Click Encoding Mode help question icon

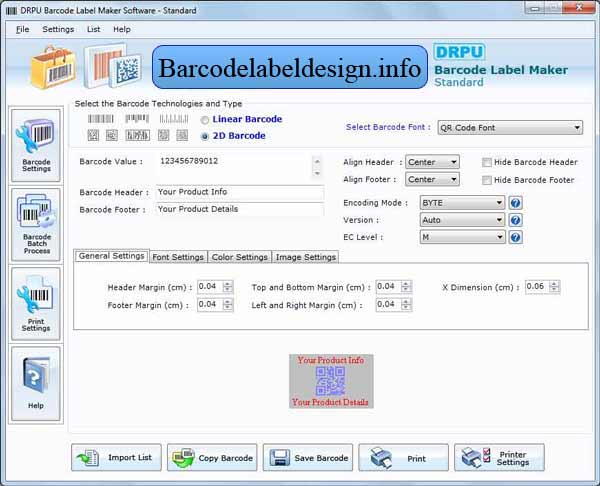tap(515, 203)
